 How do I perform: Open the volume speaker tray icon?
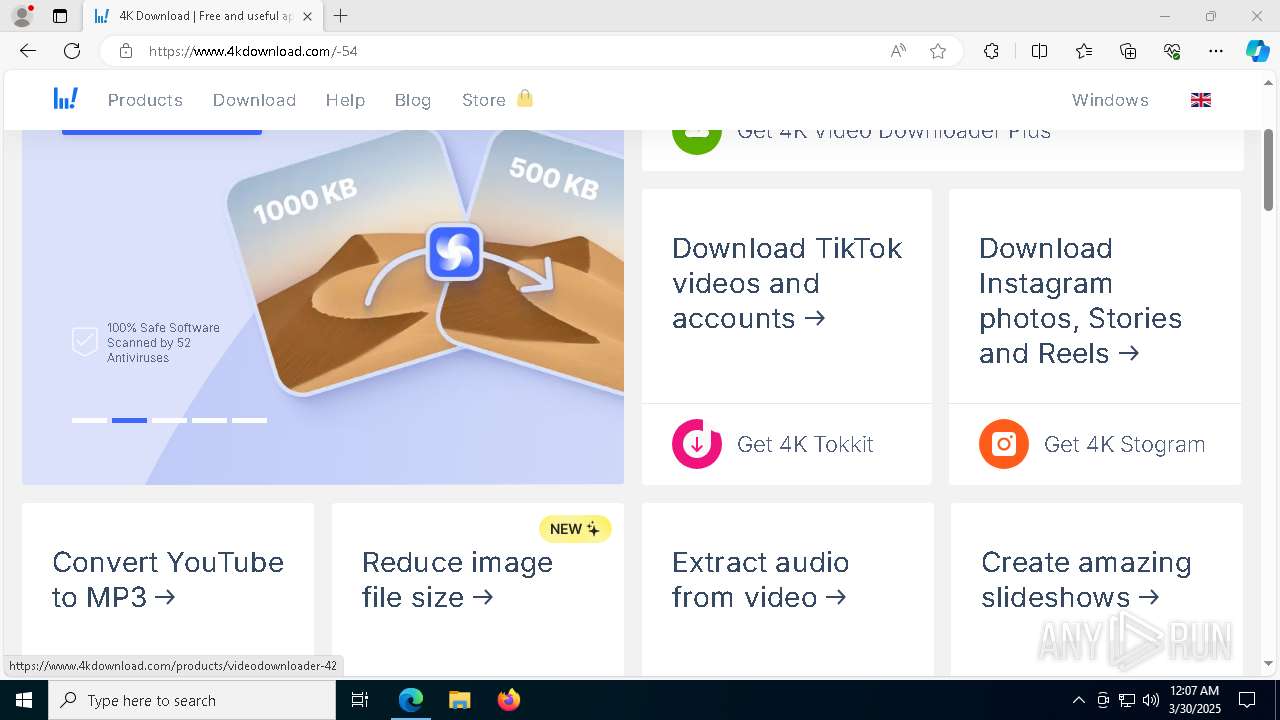tap(1151, 700)
